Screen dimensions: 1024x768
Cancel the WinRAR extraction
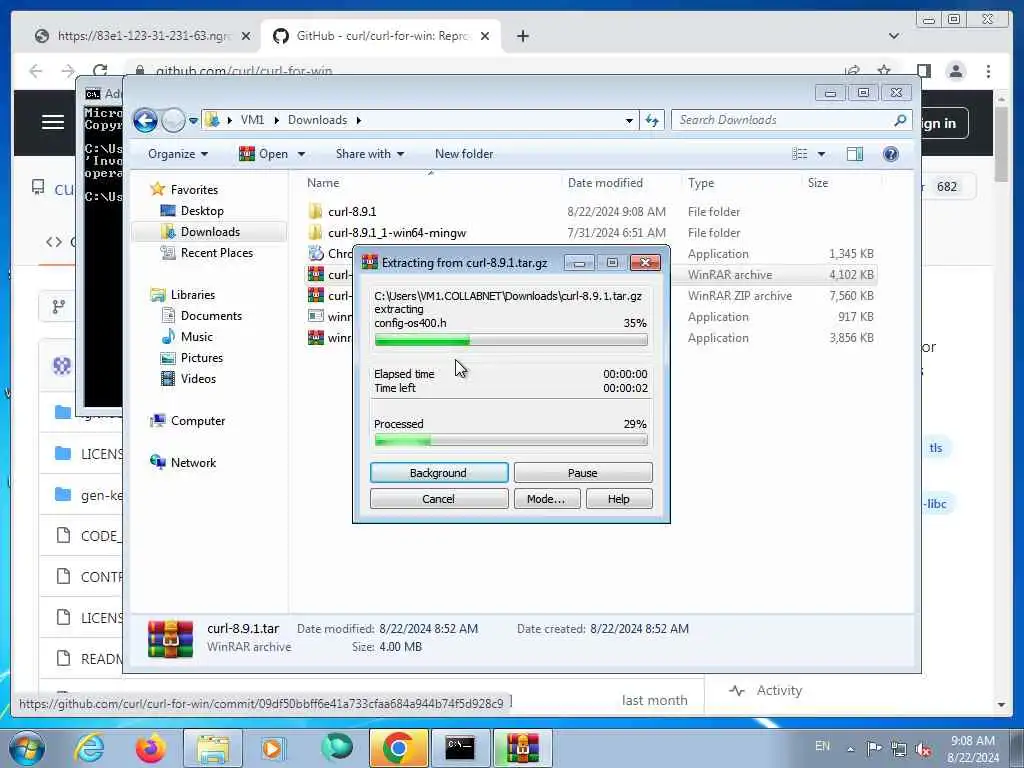(438, 499)
